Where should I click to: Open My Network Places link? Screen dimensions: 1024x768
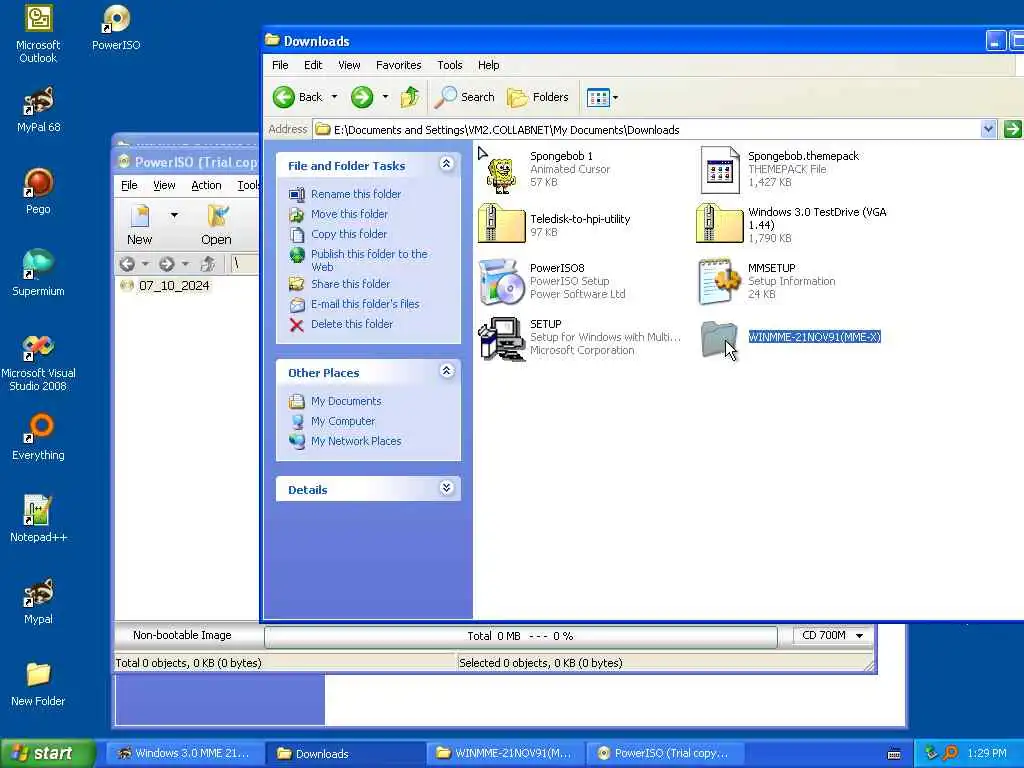(356, 441)
